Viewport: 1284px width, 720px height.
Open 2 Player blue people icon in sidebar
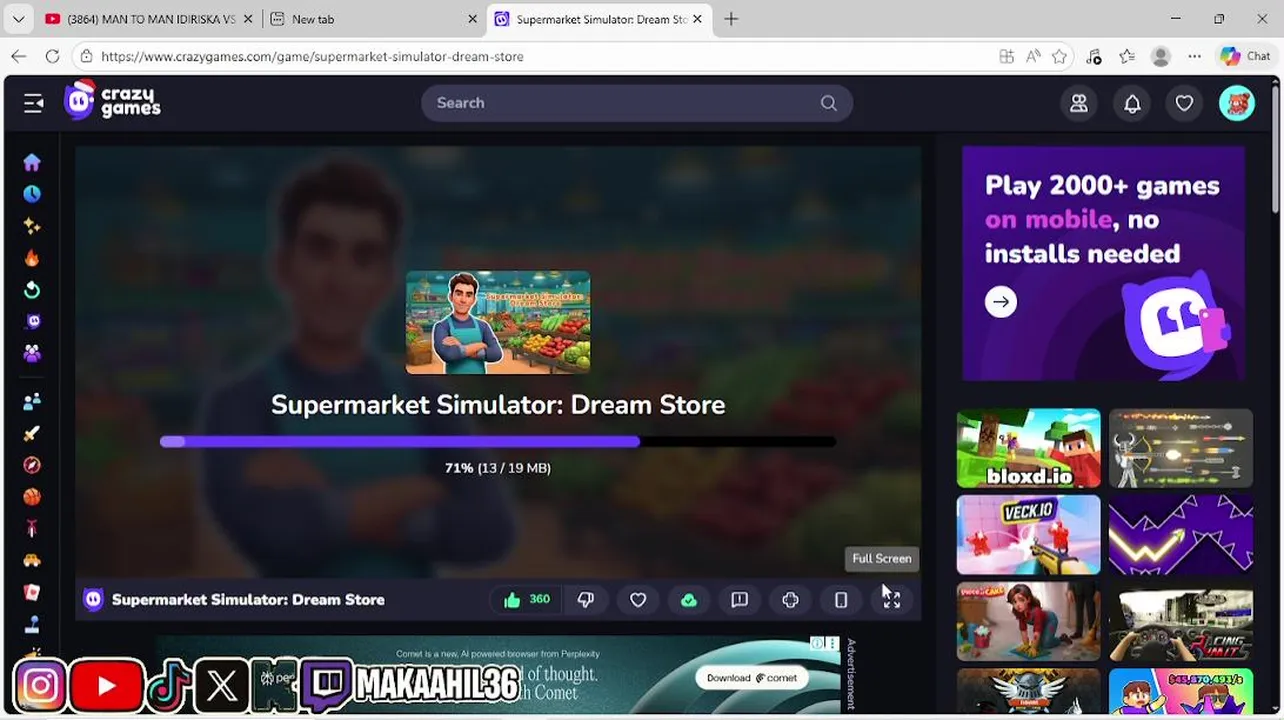pyautogui.click(x=32, y=401)
